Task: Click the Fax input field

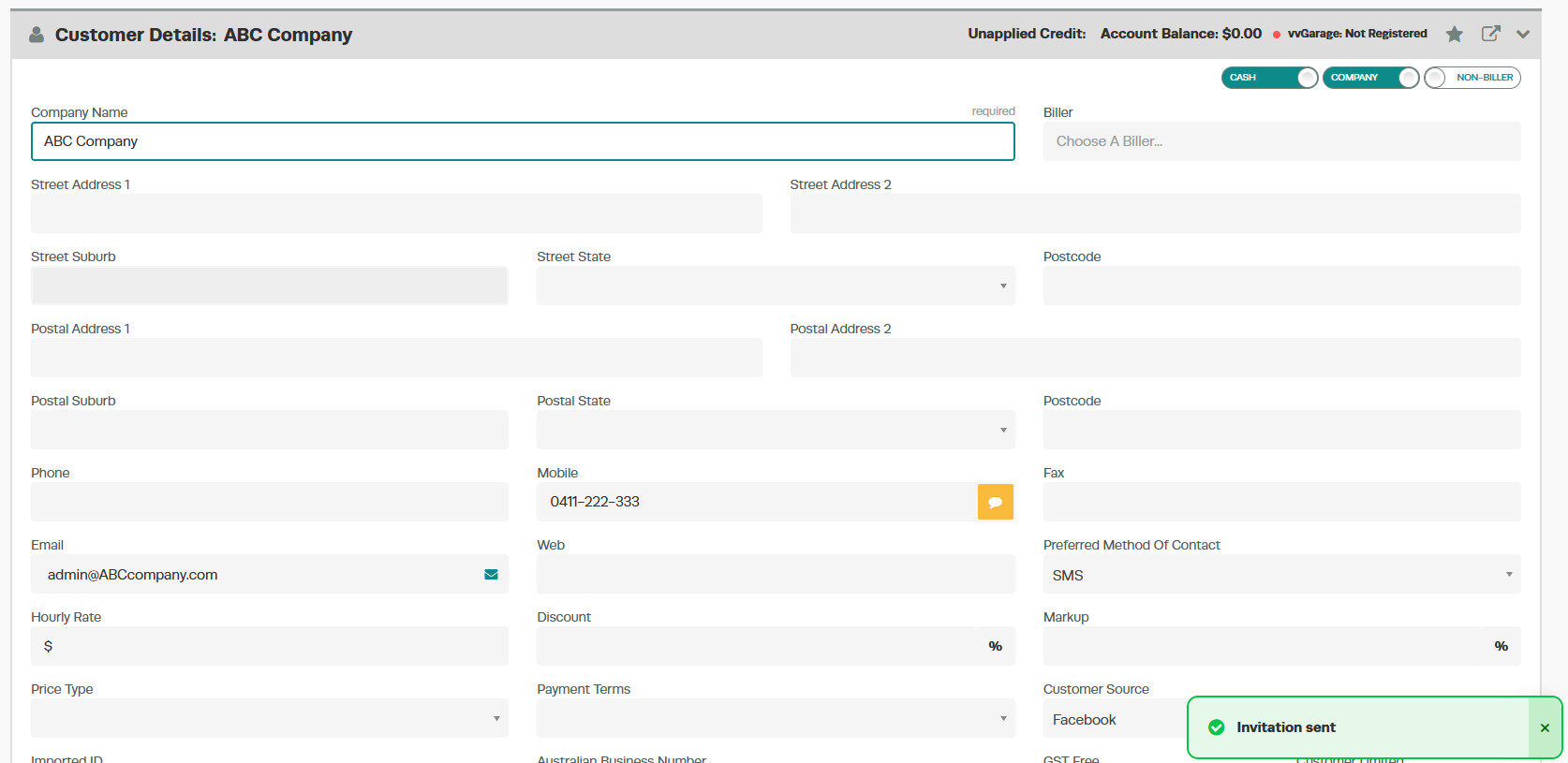Action: coord(1281,502)
